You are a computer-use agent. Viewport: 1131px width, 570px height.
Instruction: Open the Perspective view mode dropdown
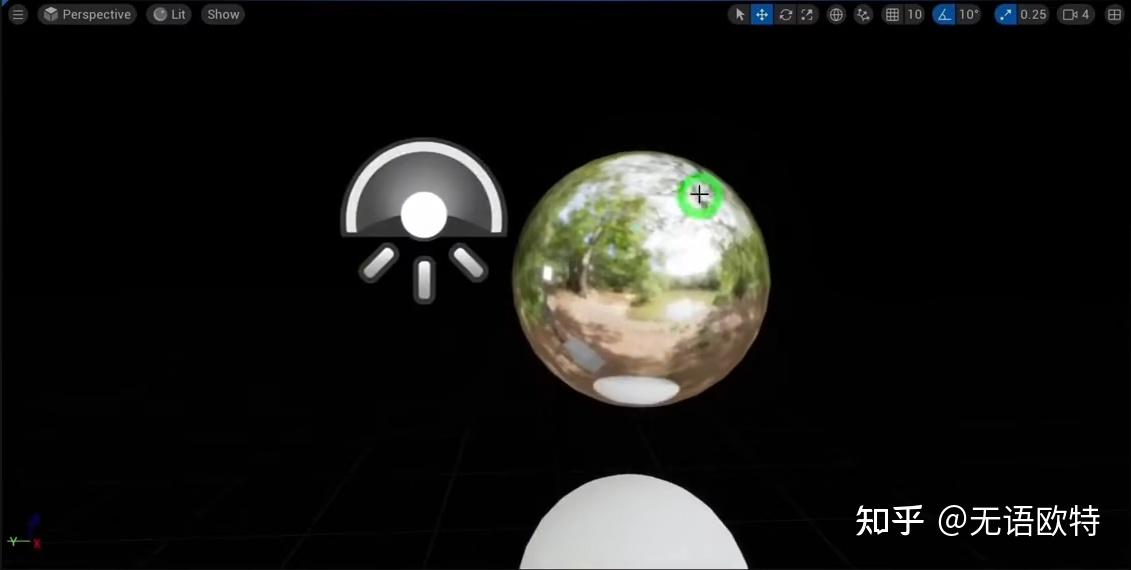(x=87, y=14)
